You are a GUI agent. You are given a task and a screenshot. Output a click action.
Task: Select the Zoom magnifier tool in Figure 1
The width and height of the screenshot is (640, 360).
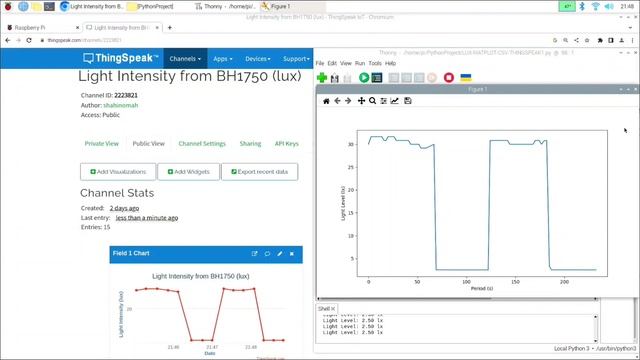point(372,101)
